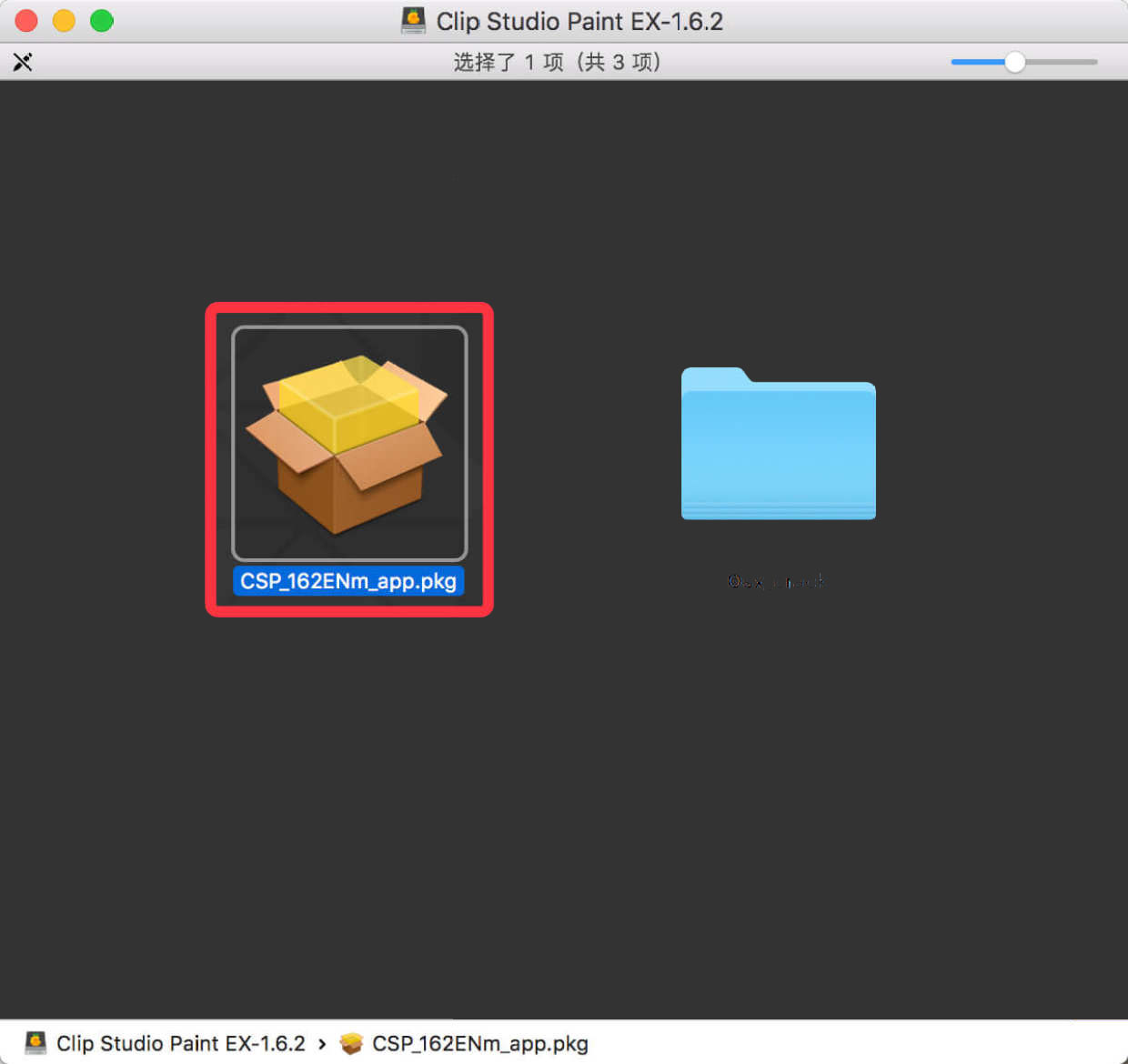Close the Clip Studio Paint EX-1.6.2 window
The image size is (1128, 1064).
[26, 21]
